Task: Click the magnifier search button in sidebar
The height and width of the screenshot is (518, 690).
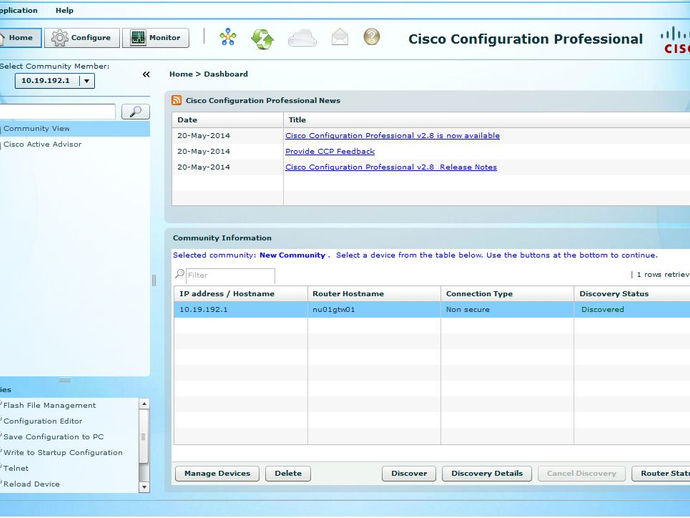Action: click(x=135, y=112)
